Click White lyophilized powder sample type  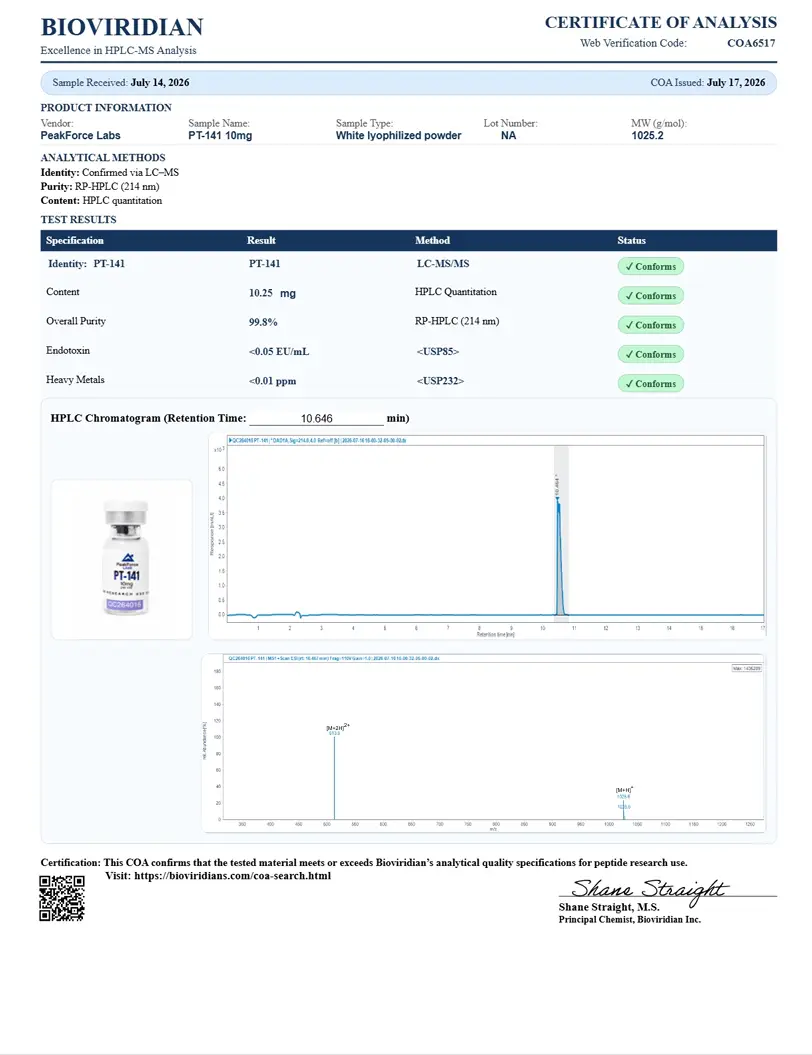[398, 135]
